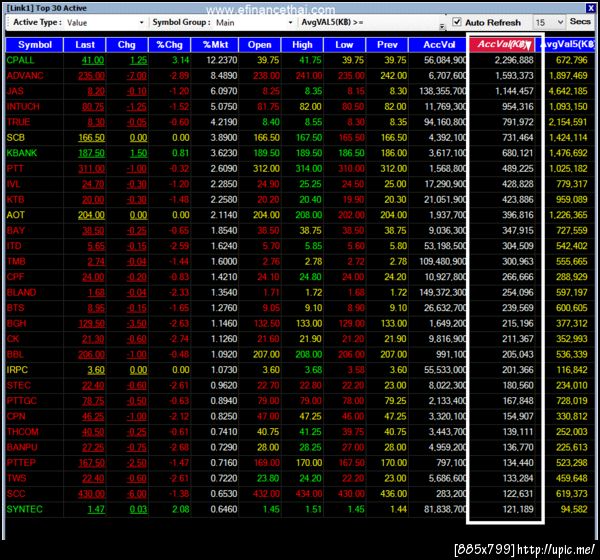This screenshot has width=600, height=560.
Task: Click SCC's last price 430.00
Action: (x=91, y=495)
